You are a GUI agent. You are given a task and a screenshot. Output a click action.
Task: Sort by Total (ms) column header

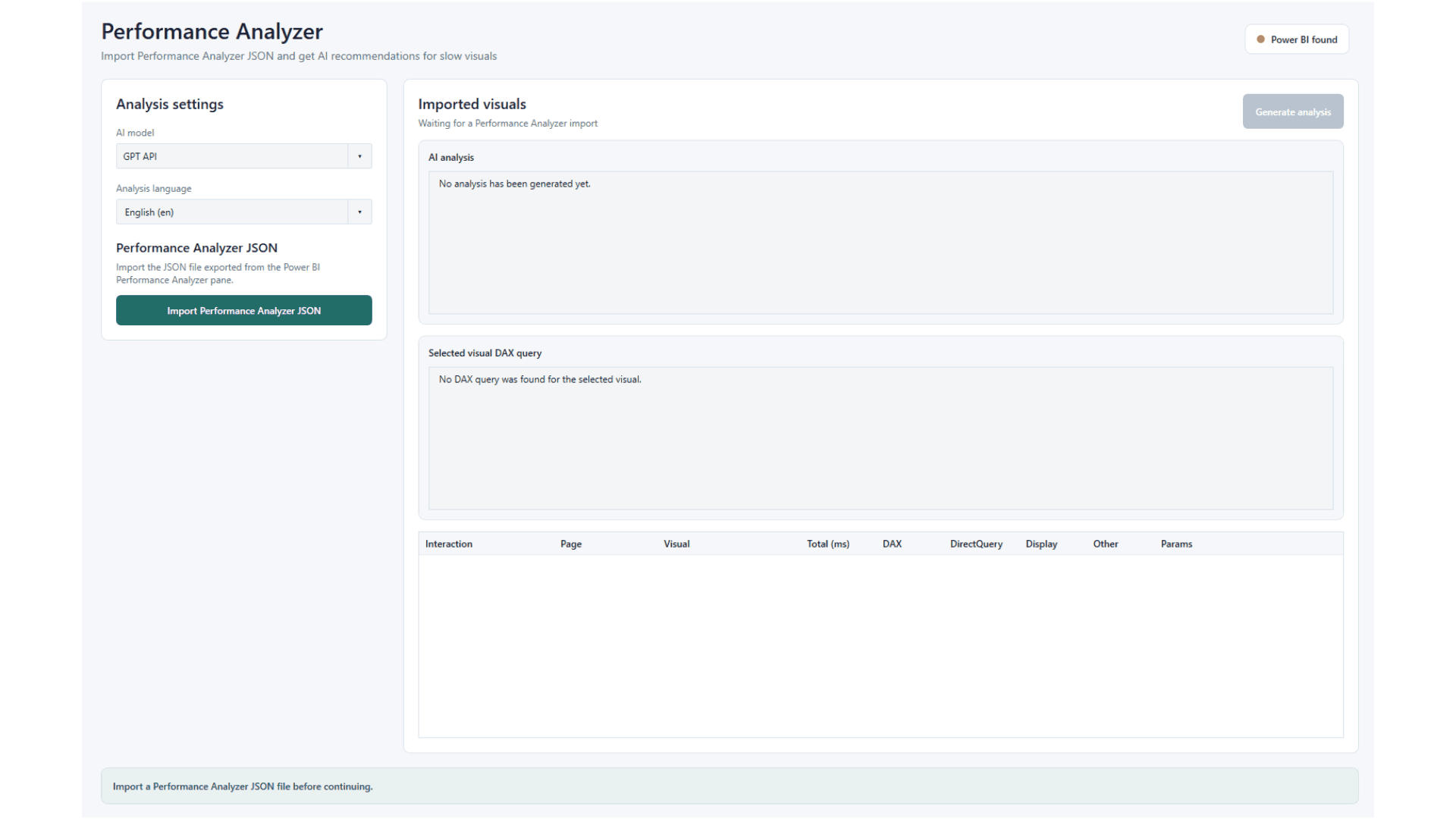click(x=828, y=544)
